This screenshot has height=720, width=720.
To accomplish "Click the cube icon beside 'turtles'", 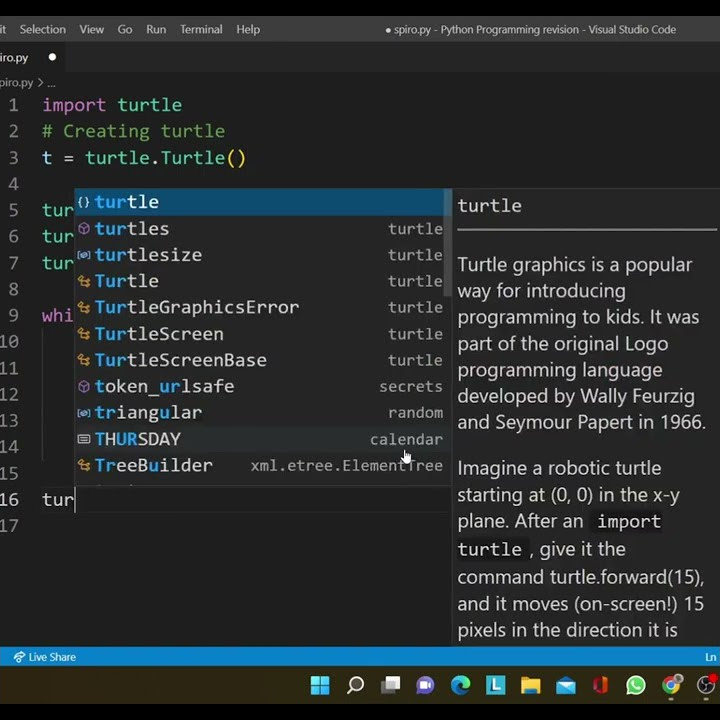I will 84,229.
